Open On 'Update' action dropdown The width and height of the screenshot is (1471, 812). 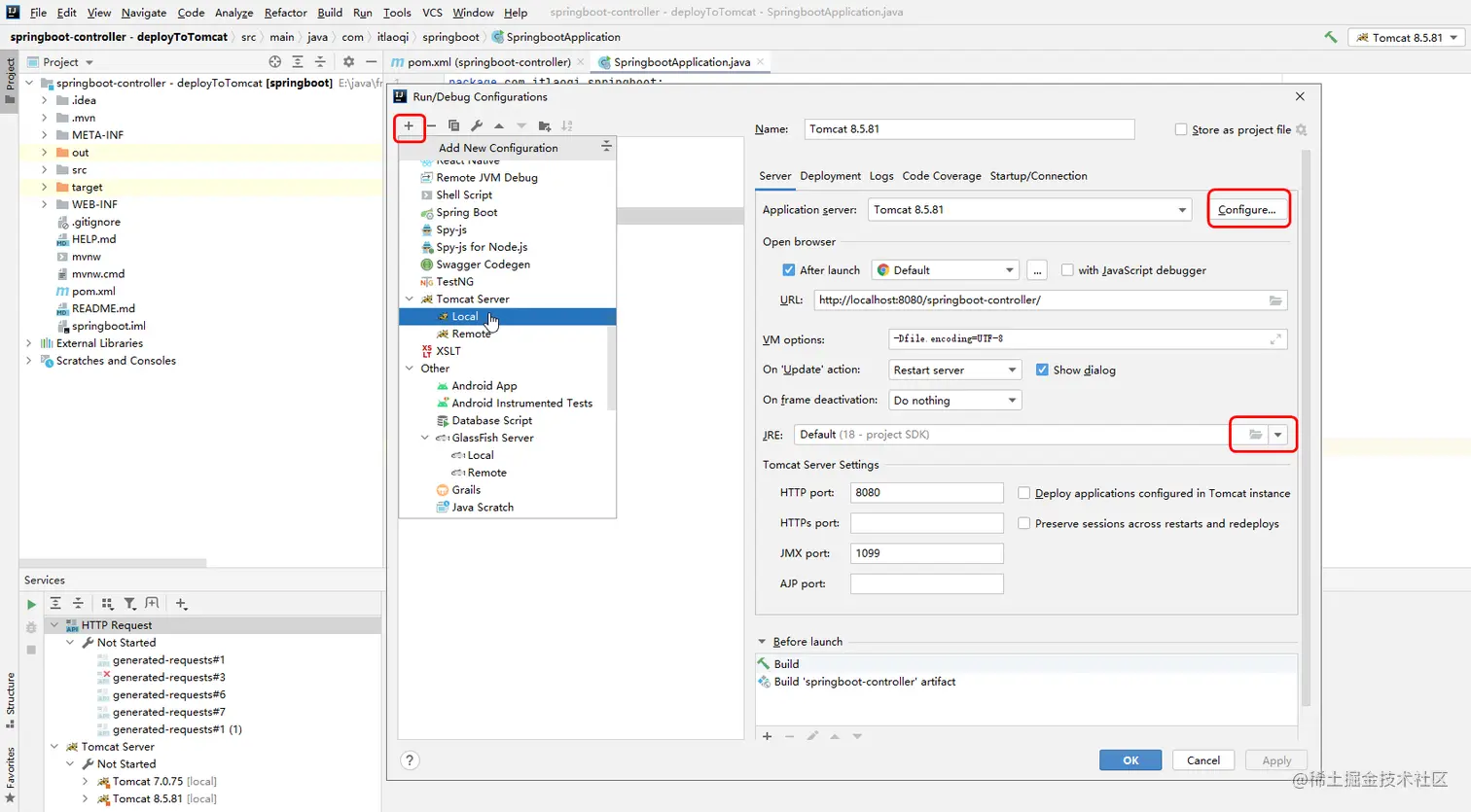tap(954, 370)
